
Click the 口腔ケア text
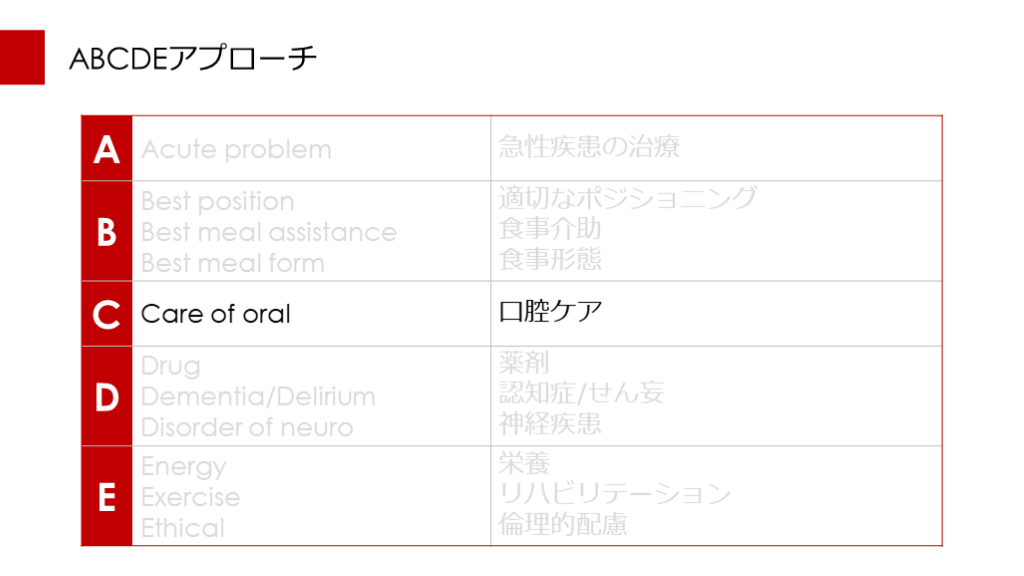point(550,312)
